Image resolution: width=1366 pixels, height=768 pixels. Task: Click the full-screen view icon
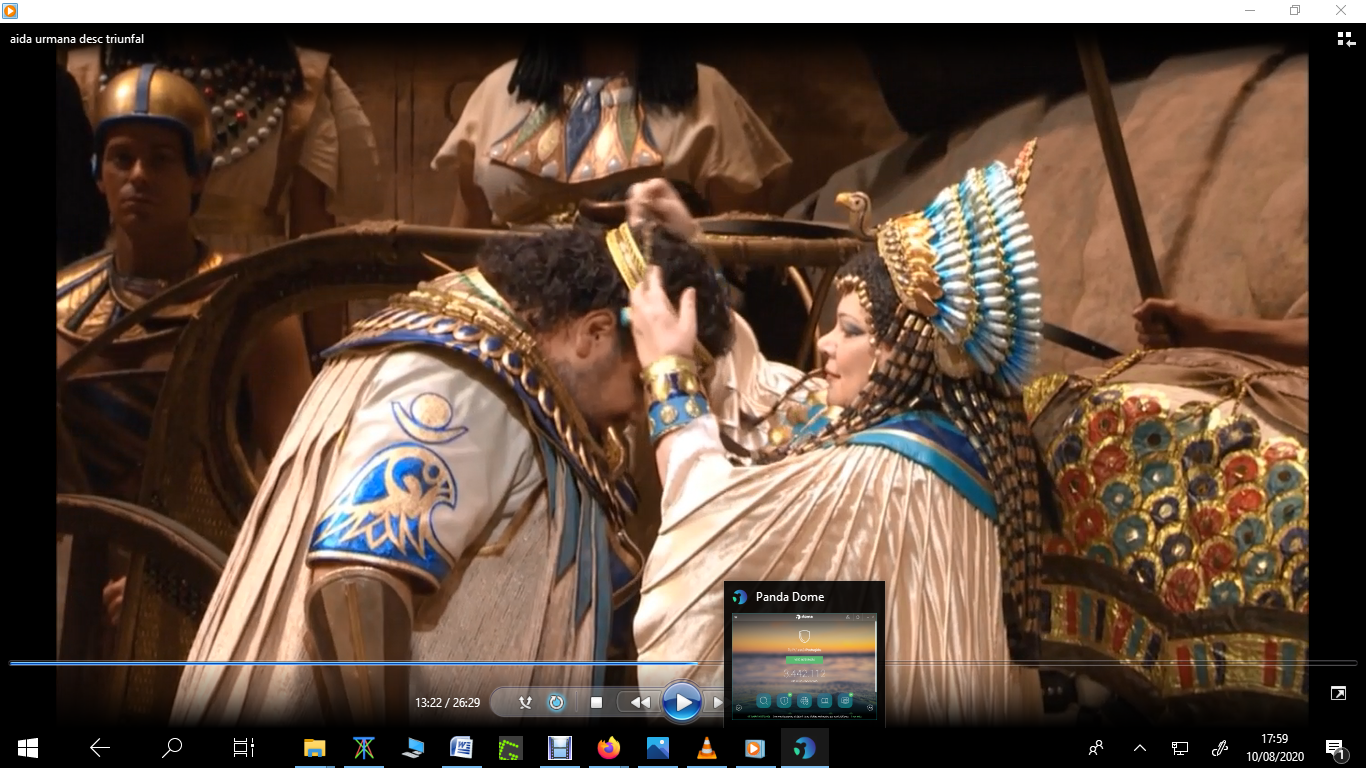[1338, 693]
